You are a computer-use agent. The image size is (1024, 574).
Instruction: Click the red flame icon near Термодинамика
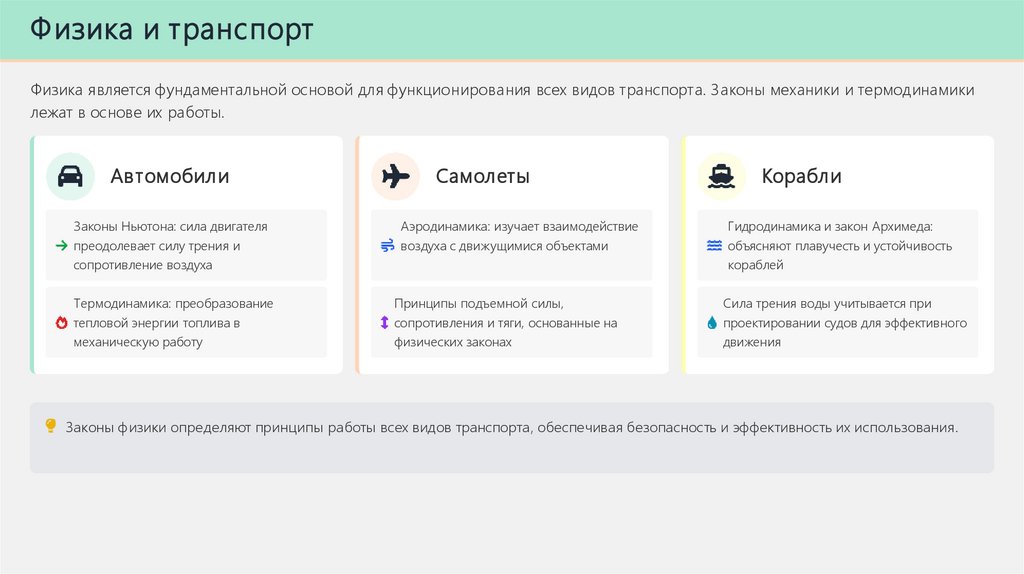[x=61, y=323]
